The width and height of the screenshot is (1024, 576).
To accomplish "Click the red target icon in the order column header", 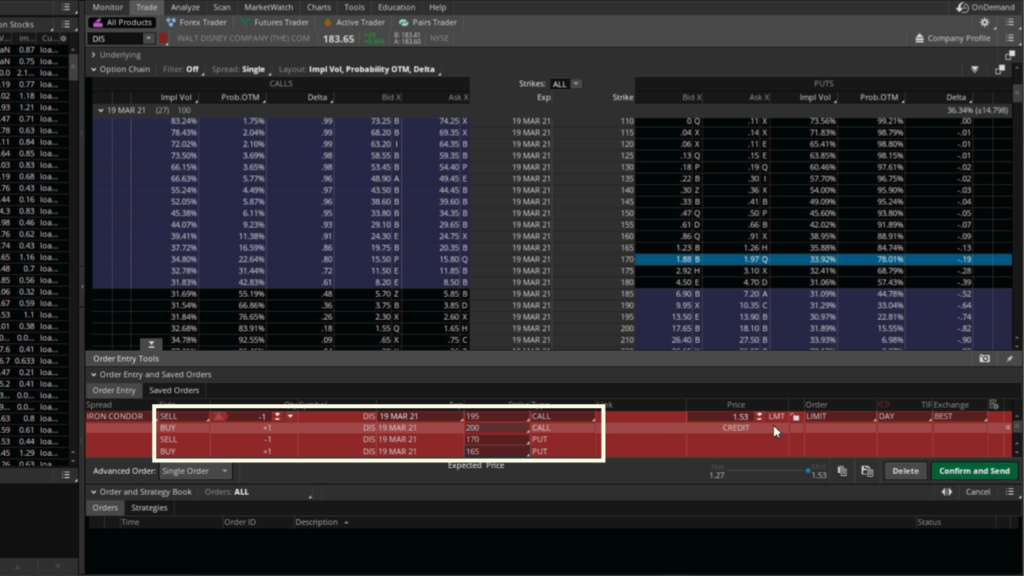I will [x=884, y=405].
